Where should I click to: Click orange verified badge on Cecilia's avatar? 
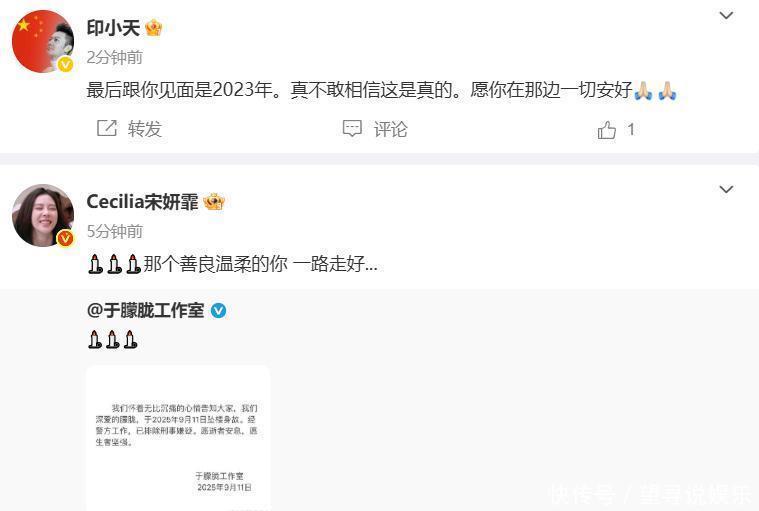coord(65,238)
